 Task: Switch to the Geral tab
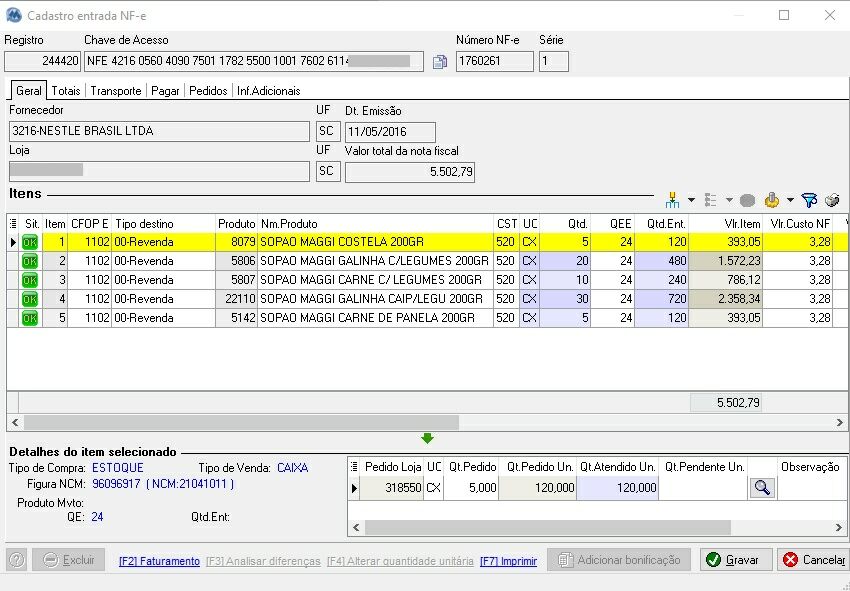29,91
